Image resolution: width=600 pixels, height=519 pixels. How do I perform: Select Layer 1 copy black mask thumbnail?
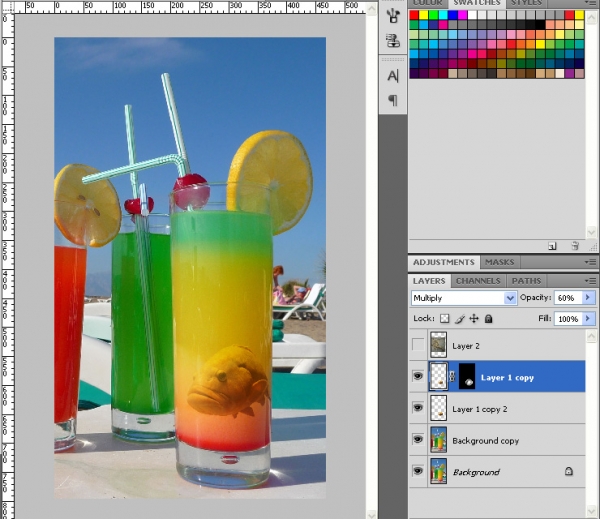tap(467, 377)
